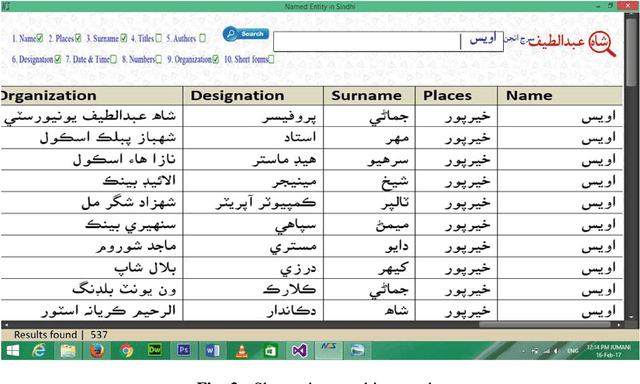The image size is (640, 384).
Task: Select the Designation cell ڪمپيوٽر آپريٽر
Action: coord(253,203)
